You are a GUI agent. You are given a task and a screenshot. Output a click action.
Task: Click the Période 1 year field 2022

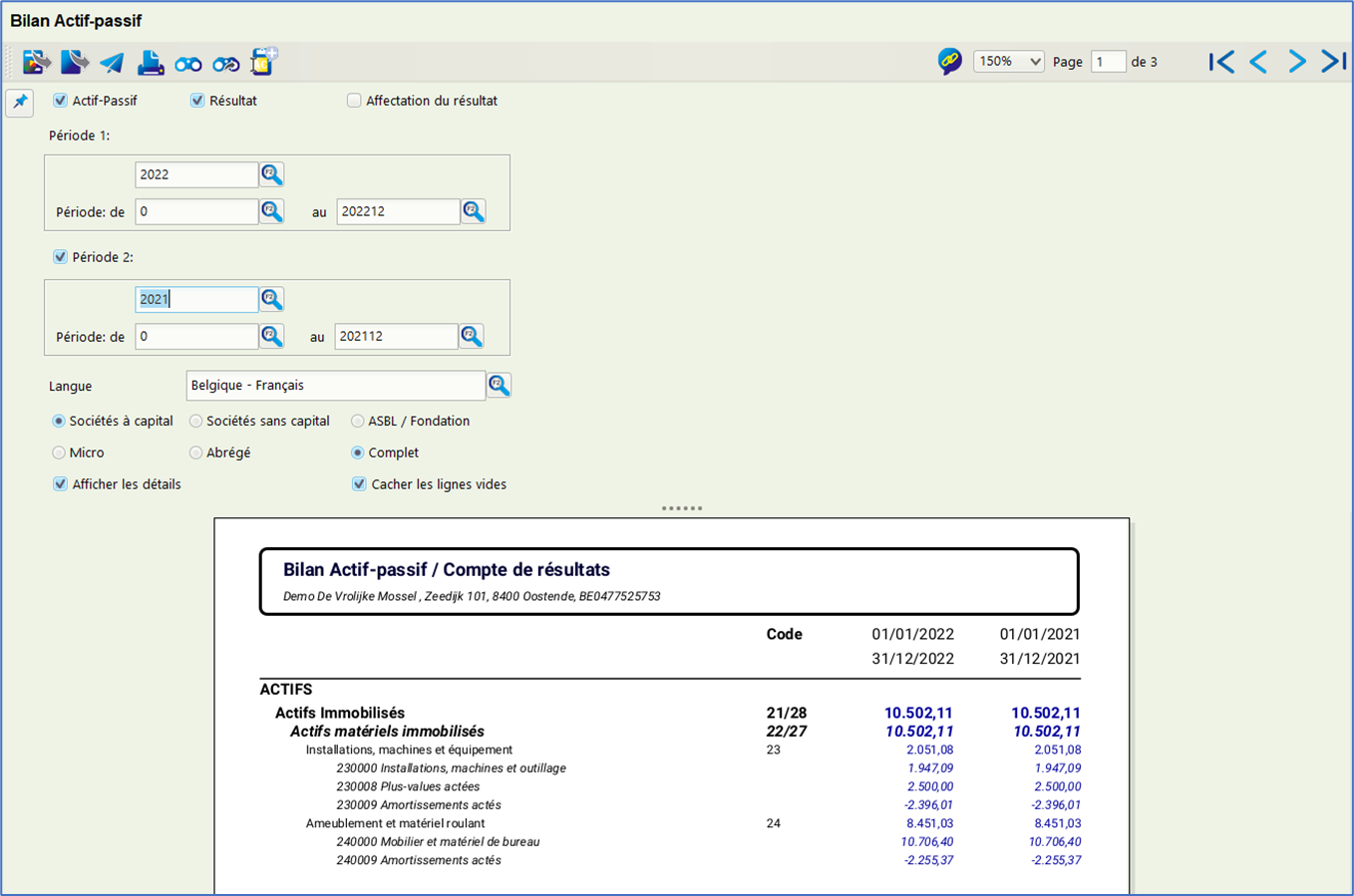pos(196,174)
